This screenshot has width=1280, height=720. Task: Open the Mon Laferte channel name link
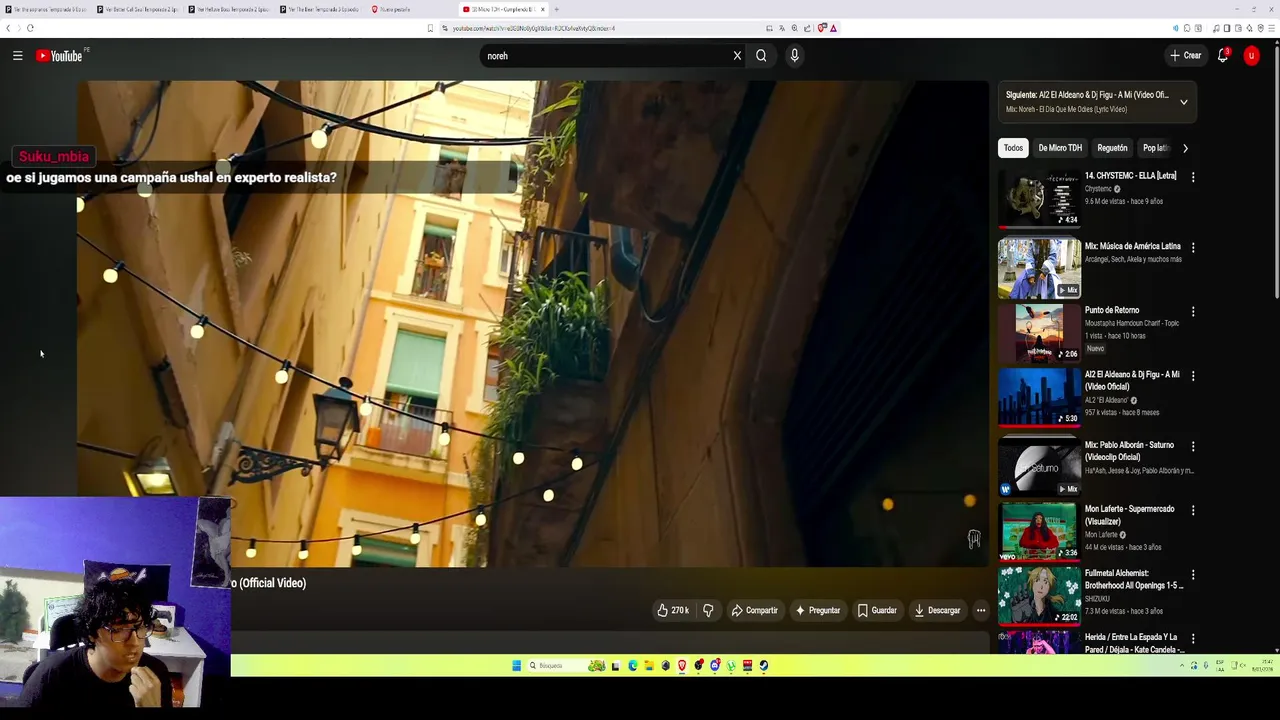[x=1101, y=535]
